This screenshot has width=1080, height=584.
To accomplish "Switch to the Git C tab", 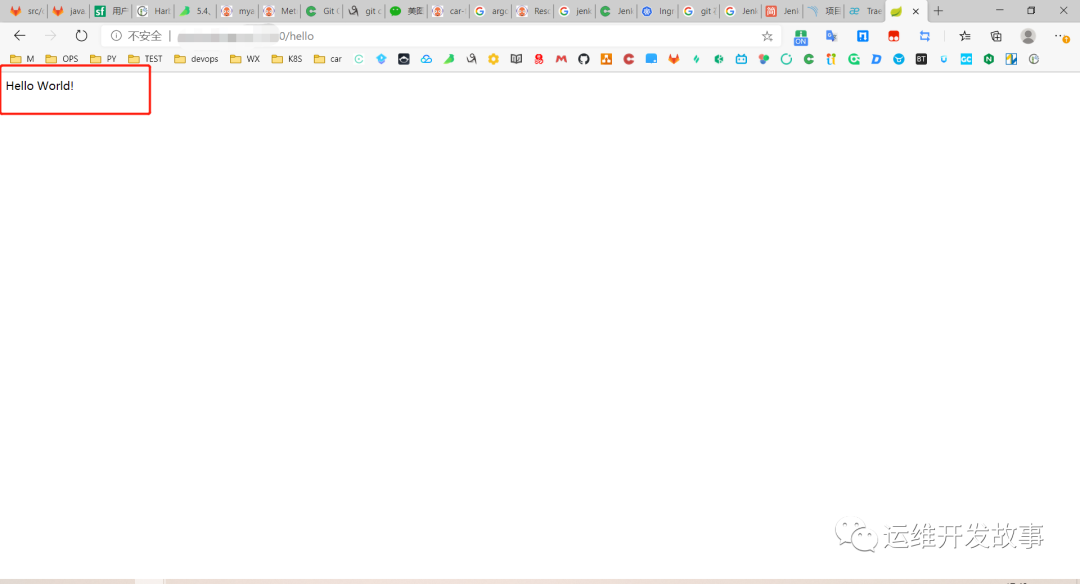I will pos(322,11).
